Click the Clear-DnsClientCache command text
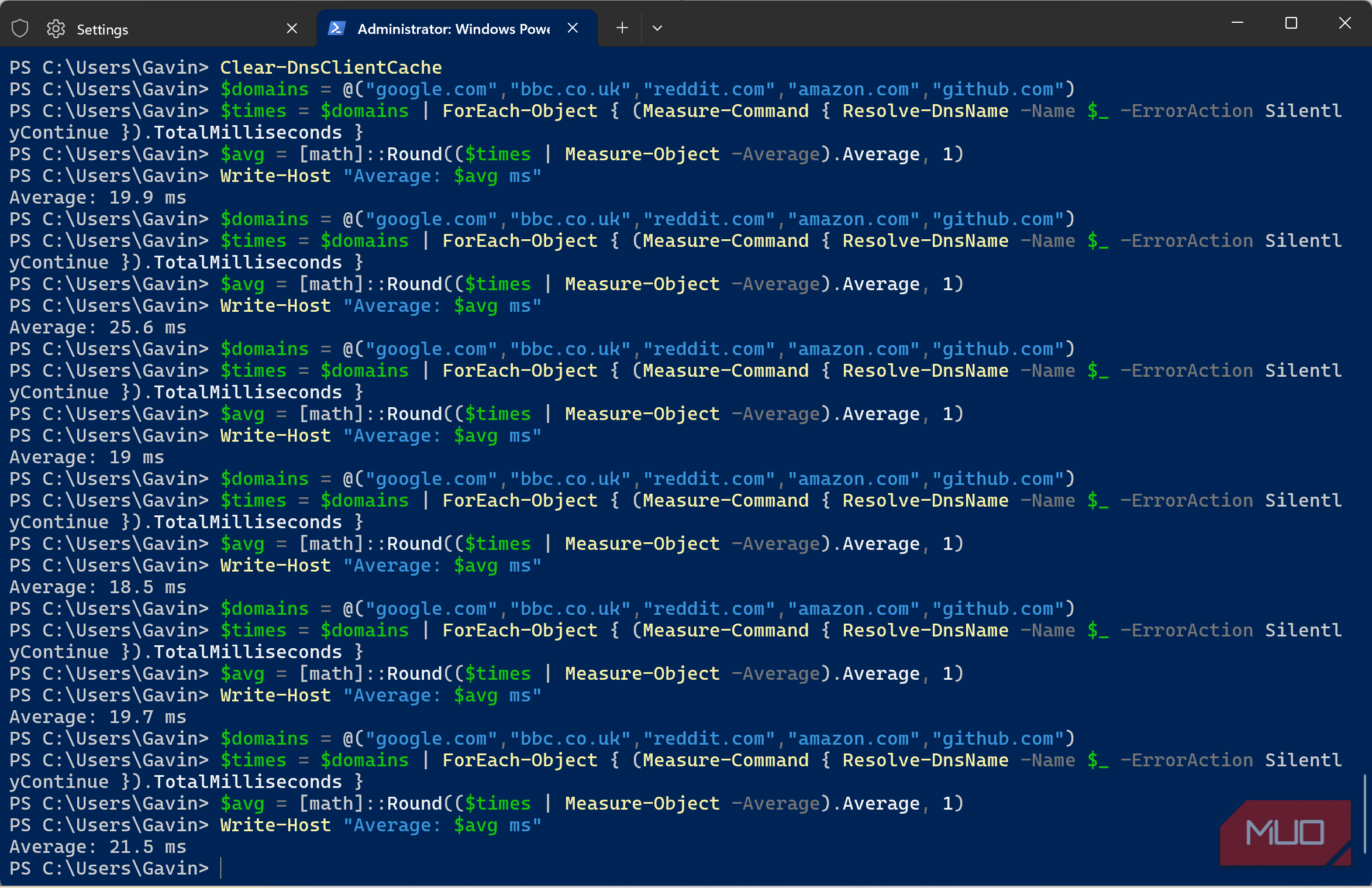The width and height of the screenshot is (1372, 888). (x=331, y=68)
